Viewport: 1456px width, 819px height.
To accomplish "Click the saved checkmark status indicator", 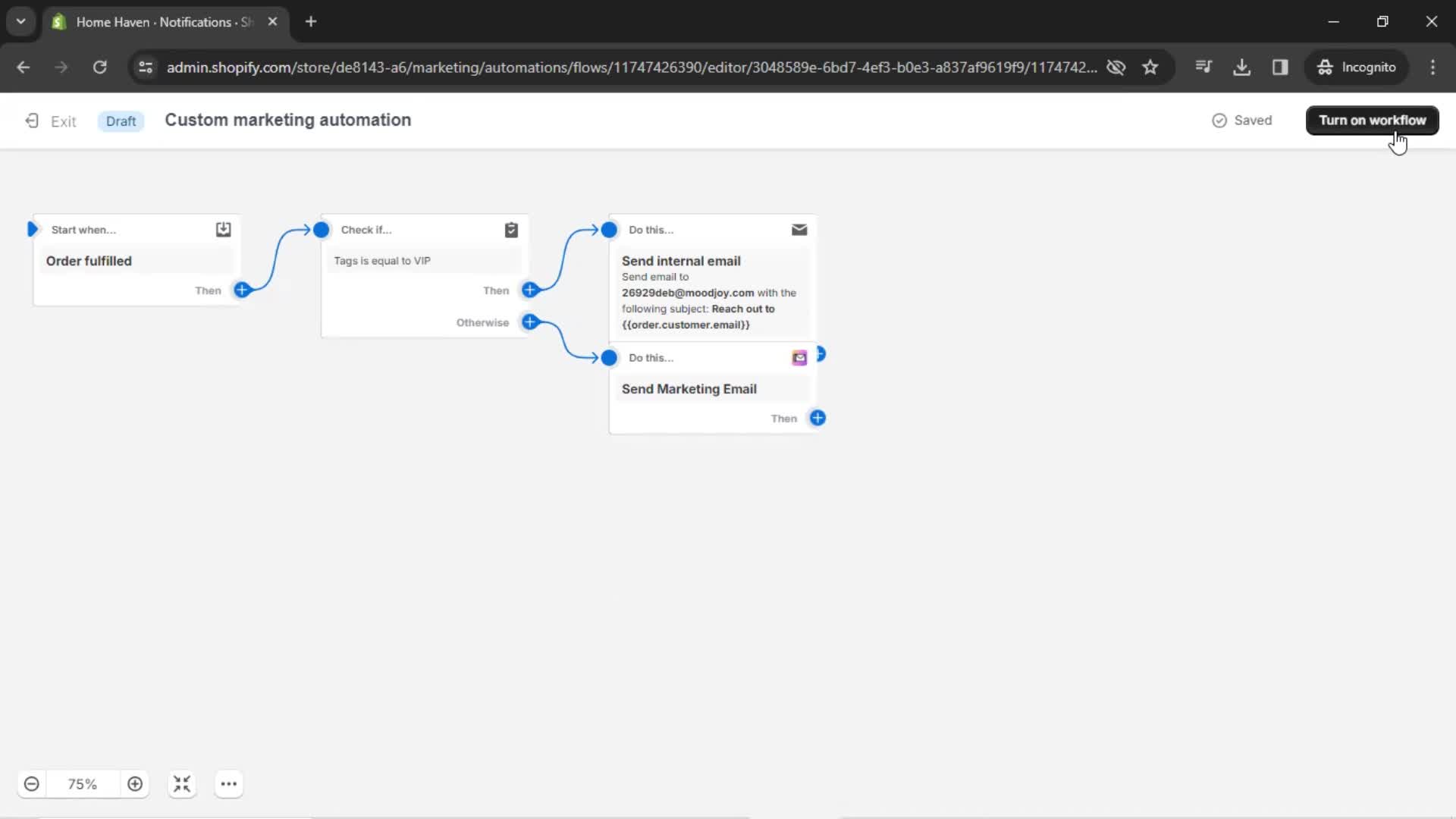I will 1220,119.
